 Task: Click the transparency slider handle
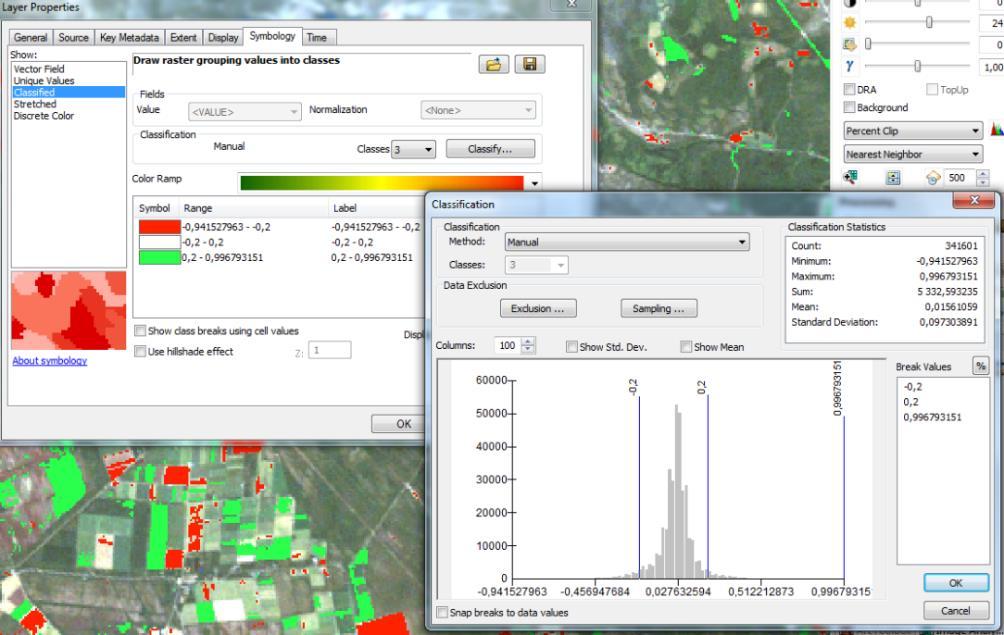(x=868, y=44)
